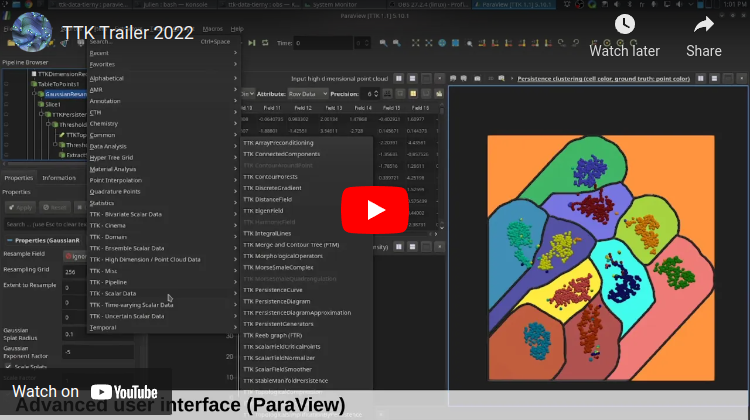Collapse the TTKPersistence tree node

pos(41,114)
